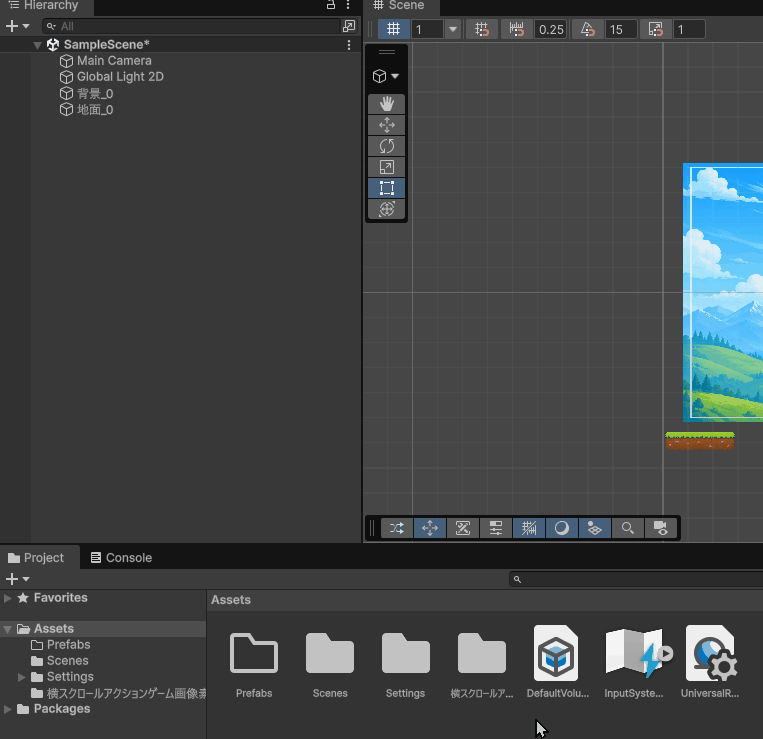
Task: Select the DefaultVolu... asset
Action: (x=556, y=653)
